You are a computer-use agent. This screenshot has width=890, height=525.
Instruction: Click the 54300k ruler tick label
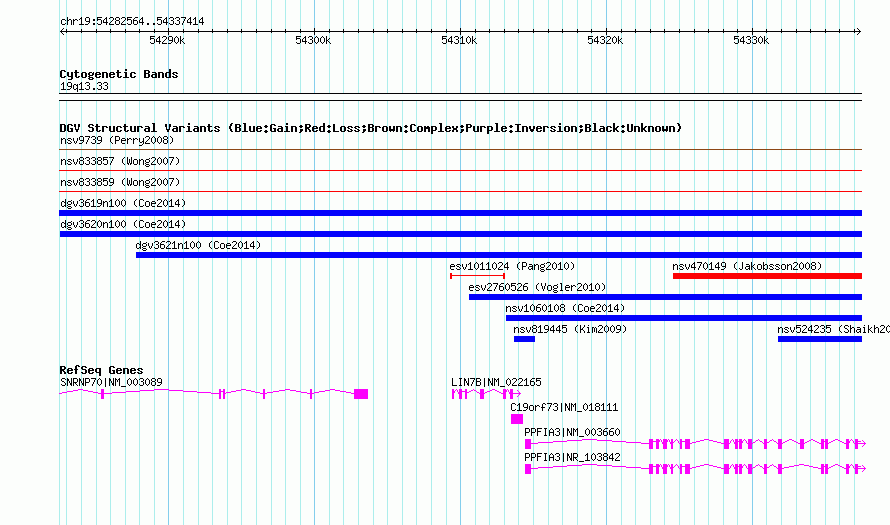point(313,40)
